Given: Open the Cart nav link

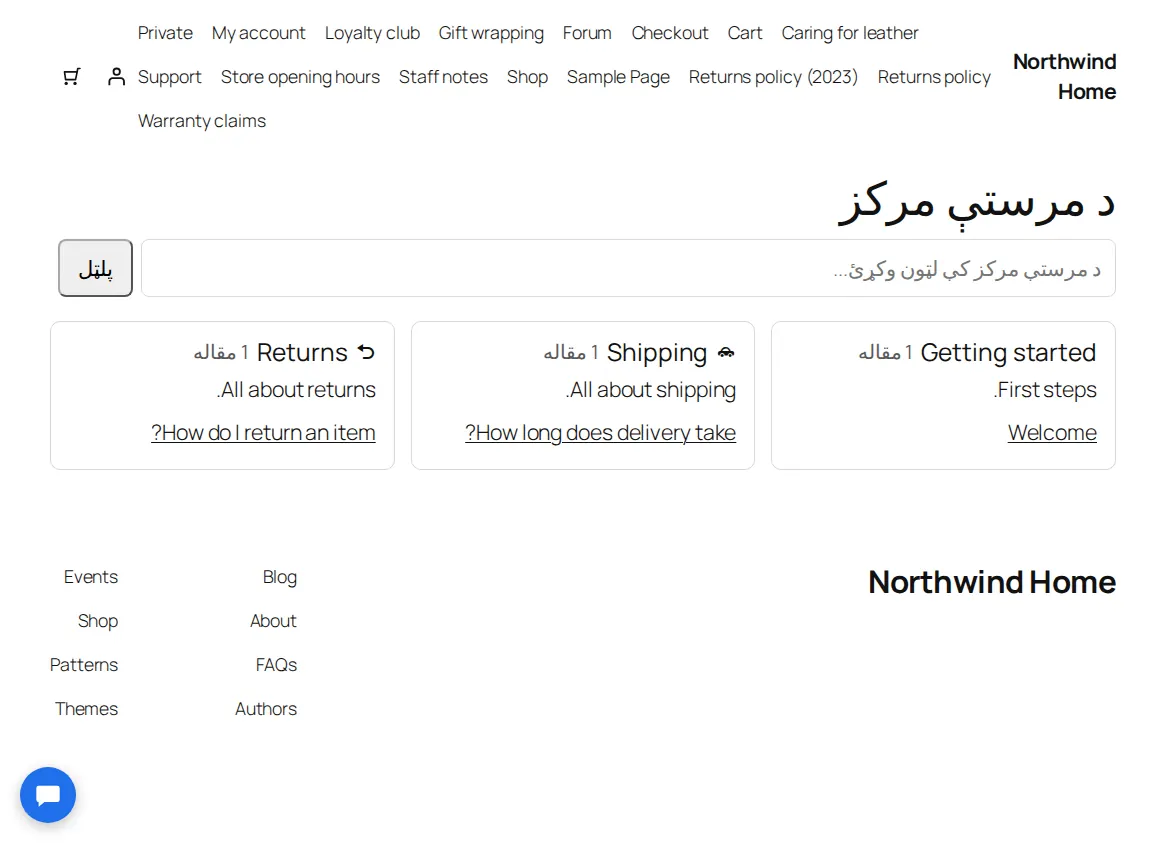Looking at the screenshot, I should [x=744, y=33].
